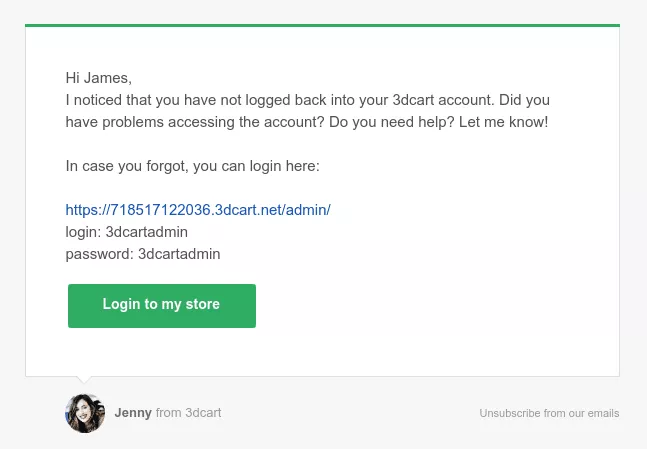This screenshot has width=647, height=449.
Task: Click the "from 3dcart" sender text
Action: pyautogui.click(x=189, y=413)
